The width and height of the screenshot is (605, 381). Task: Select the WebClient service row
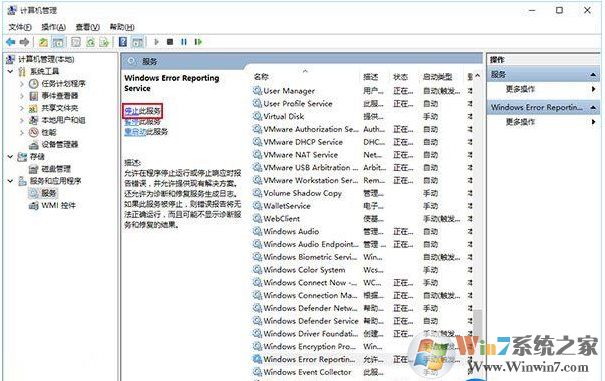(363, 219)
